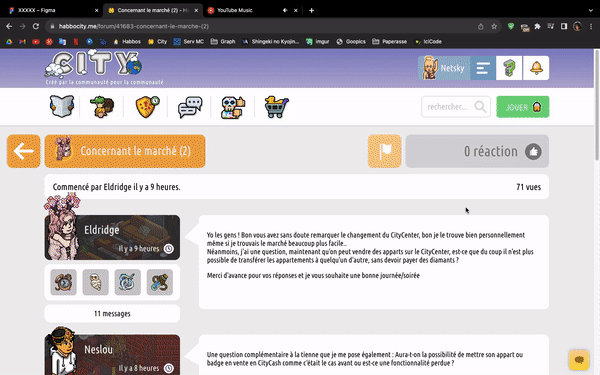
Task: Click Eldridge's fourth snake badge
Action: 160,282
